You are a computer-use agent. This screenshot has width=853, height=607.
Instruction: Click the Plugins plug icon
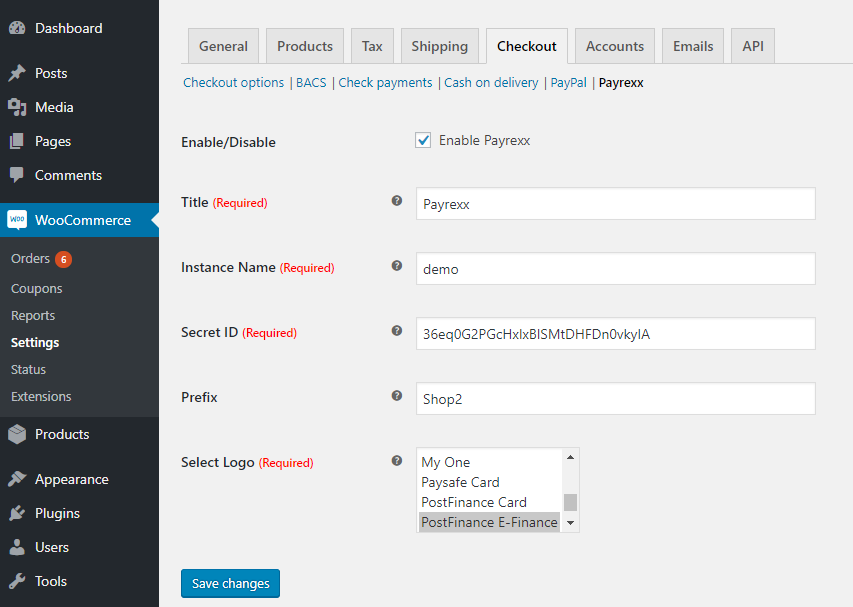click(17, 513)
